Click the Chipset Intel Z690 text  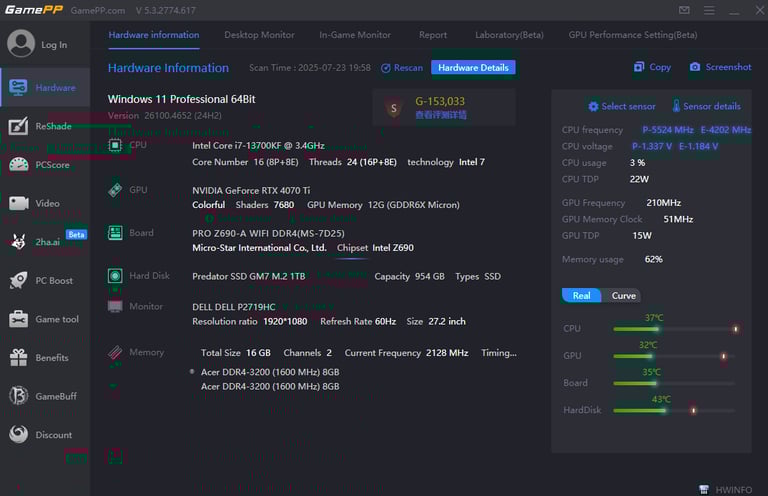375,248
